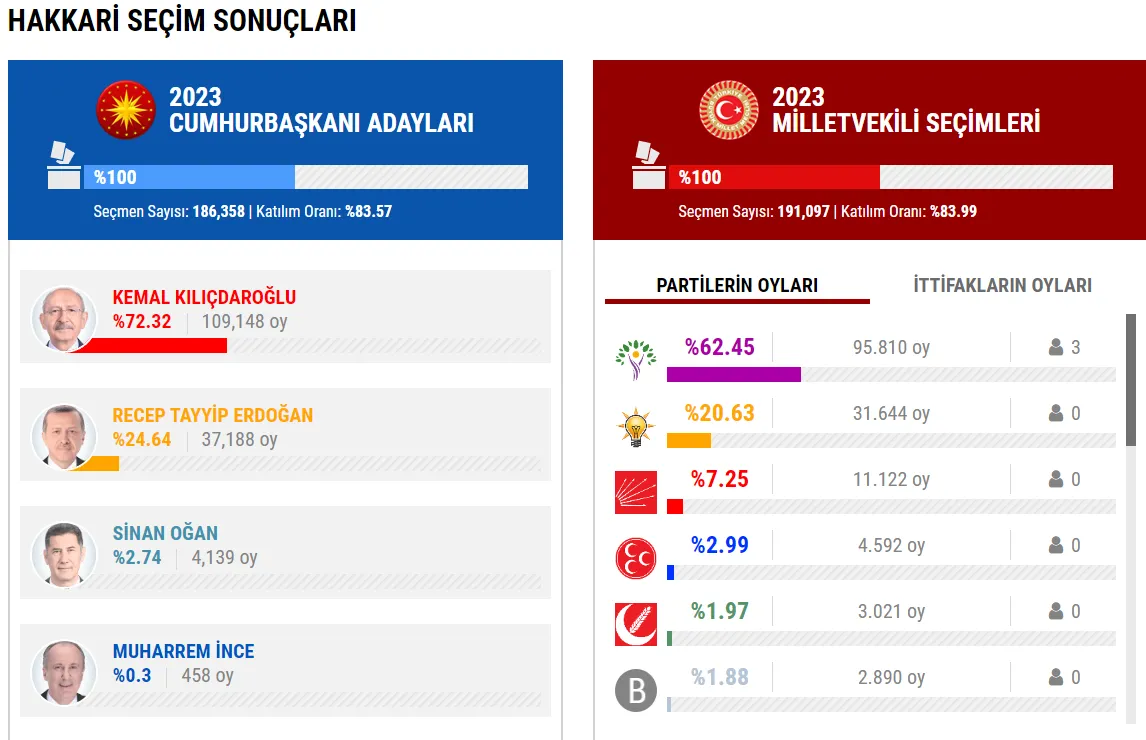Select Kemal Kılıçdaroğlu candidate name

click(204, 297)
